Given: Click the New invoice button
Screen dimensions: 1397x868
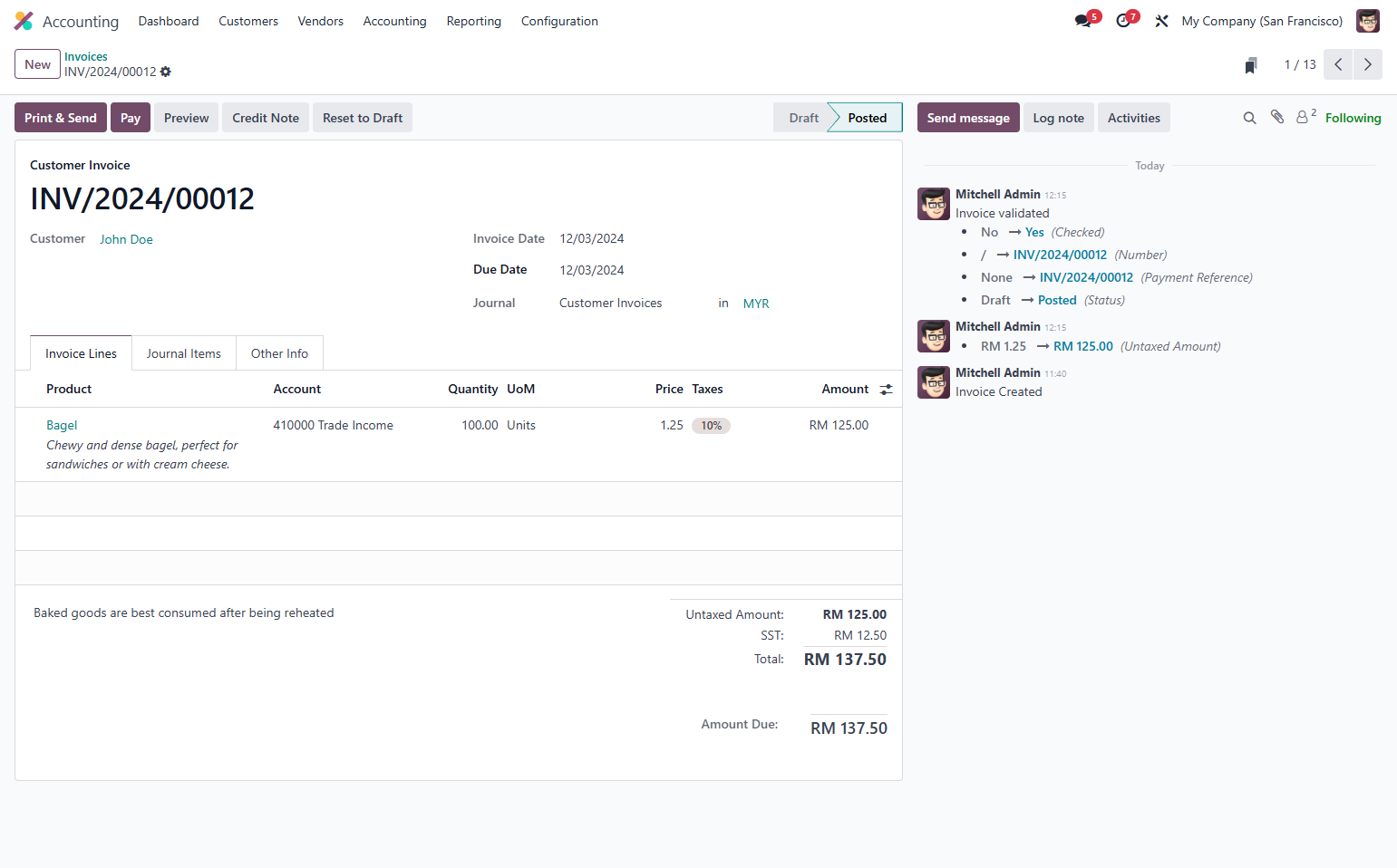Looking at the screenshot, I should pos(37,64).
